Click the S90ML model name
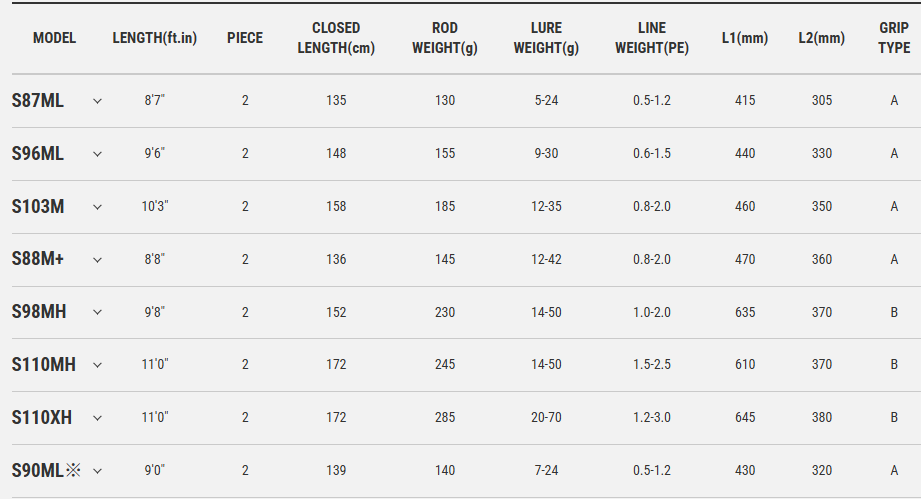The image size is (921, 499). tap(38, 471)
